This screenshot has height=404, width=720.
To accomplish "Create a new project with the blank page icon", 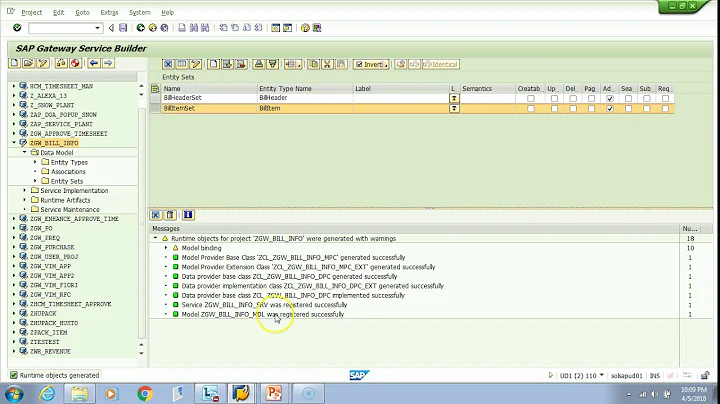I will 14,63.
